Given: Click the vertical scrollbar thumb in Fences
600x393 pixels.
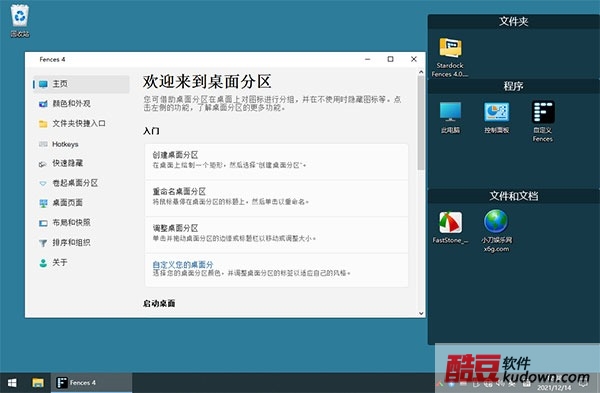Looking at the screenshot, I should coord(421,123).
